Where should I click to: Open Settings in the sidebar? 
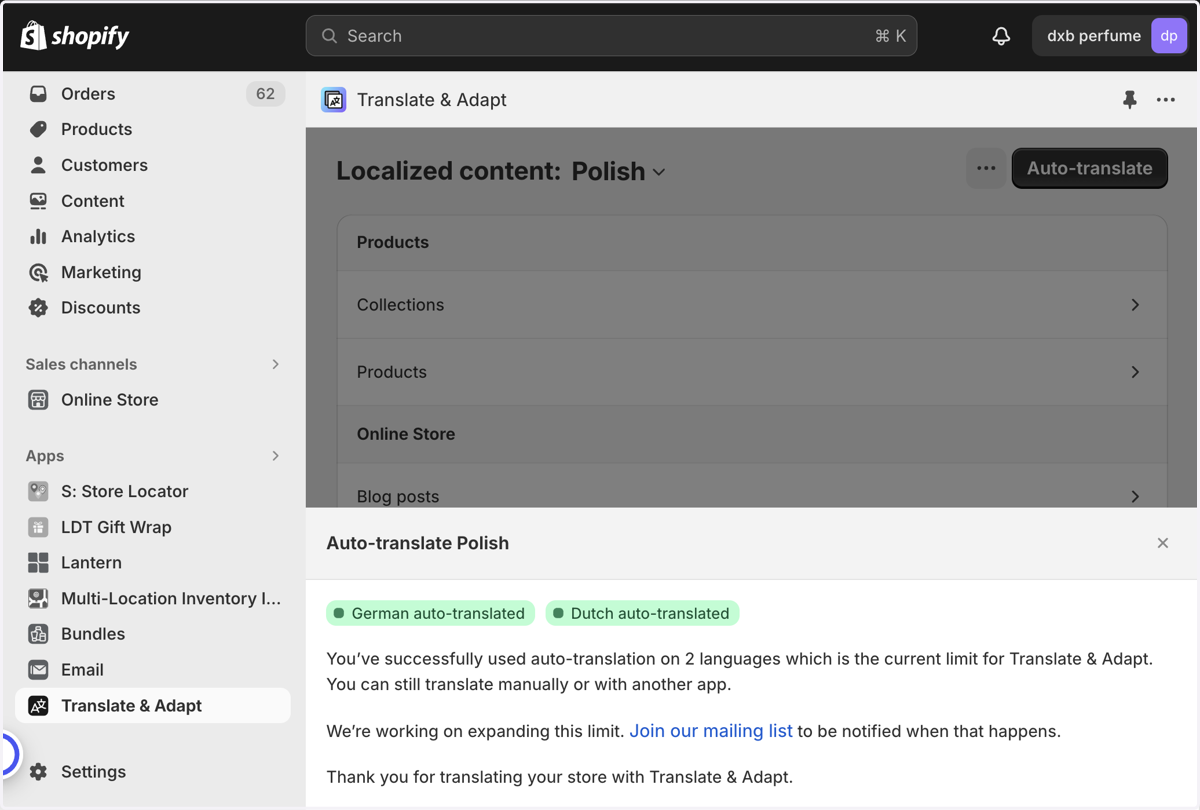(x=94, y=772)
